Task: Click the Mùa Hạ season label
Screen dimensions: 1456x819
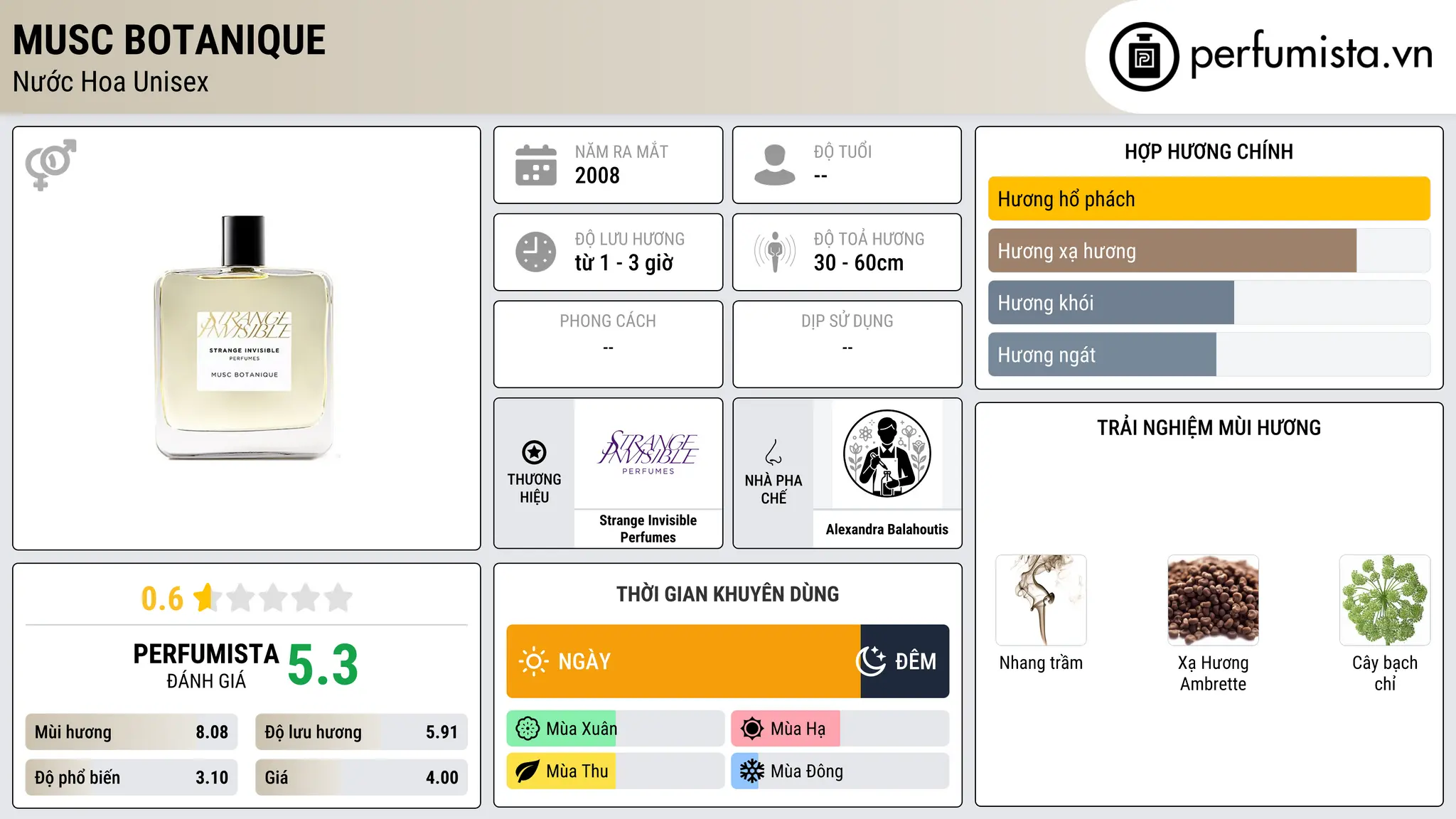Action: click(798, 729)
